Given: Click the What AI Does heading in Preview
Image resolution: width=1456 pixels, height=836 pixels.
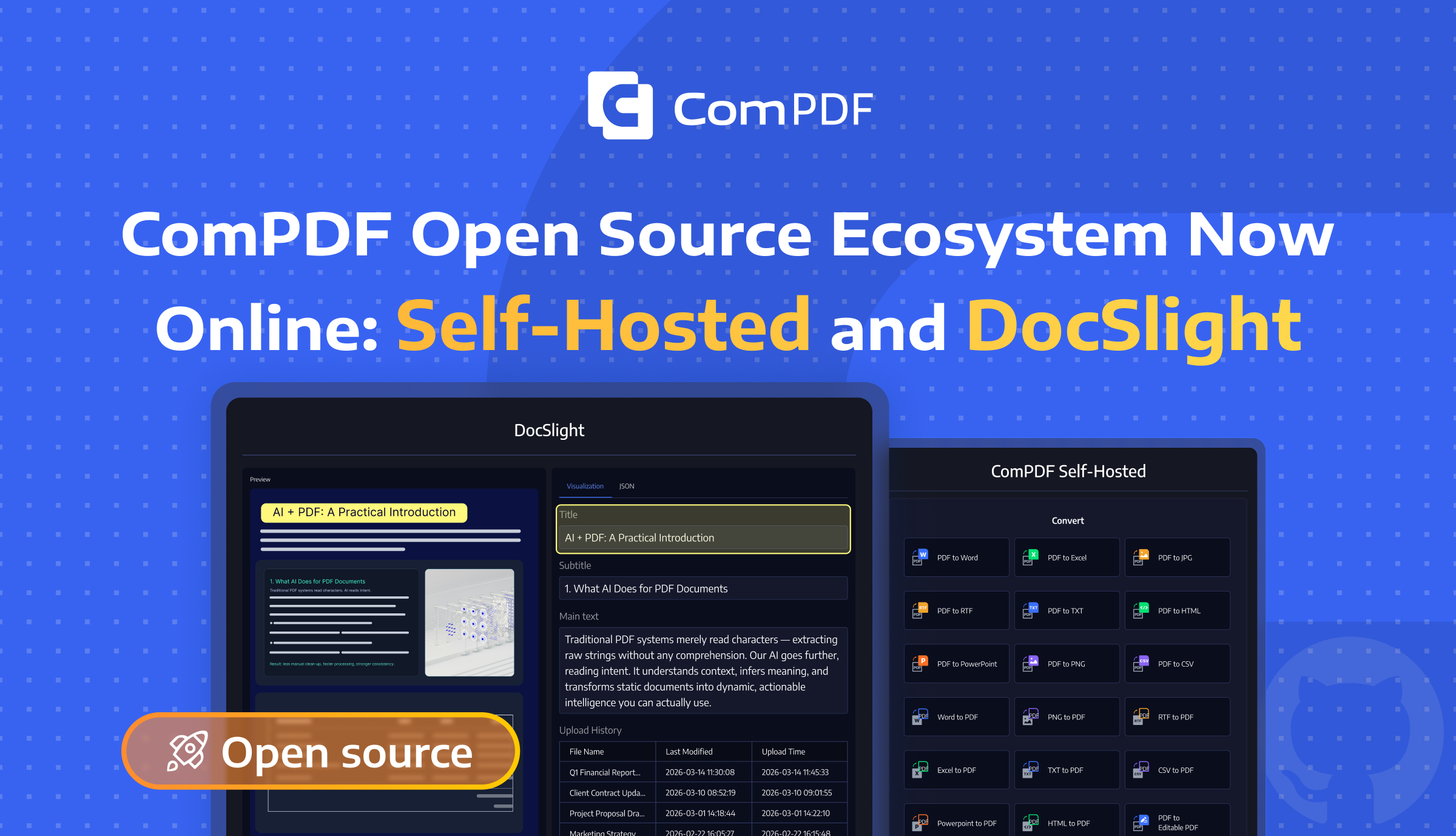Looking at the screenshot, I should click(317, 581).
